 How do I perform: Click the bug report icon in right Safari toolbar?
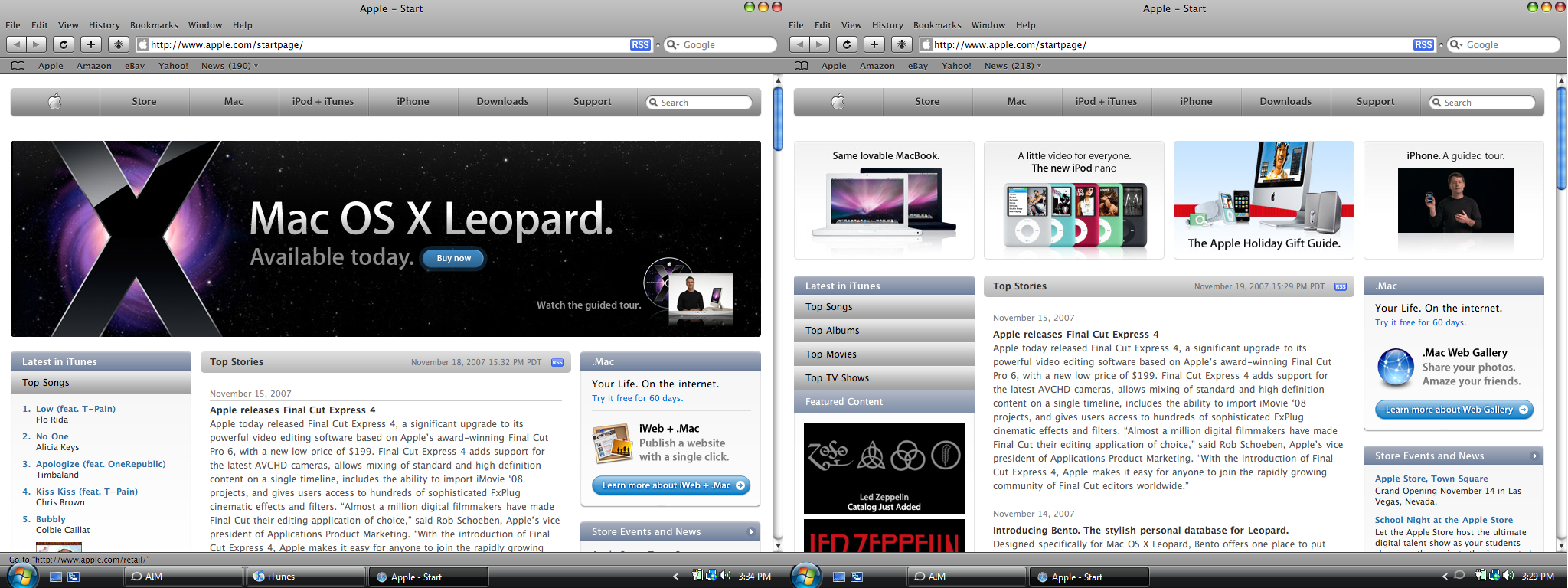coord(902,44)
